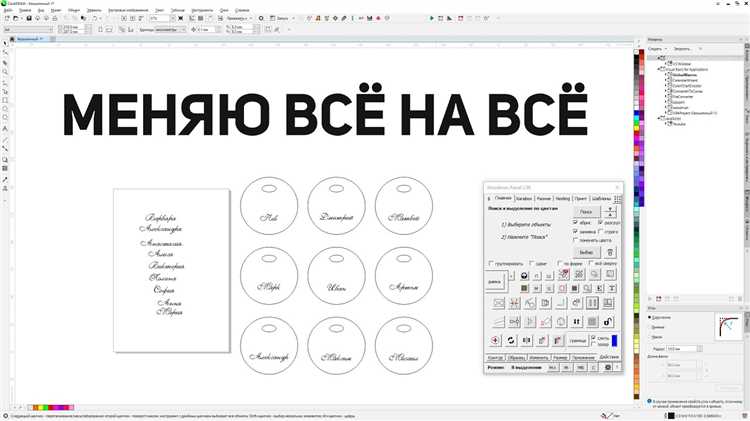Click the blue color swatch in macro panel
This screenshot has height=421, width=750.
click(615, 341)
